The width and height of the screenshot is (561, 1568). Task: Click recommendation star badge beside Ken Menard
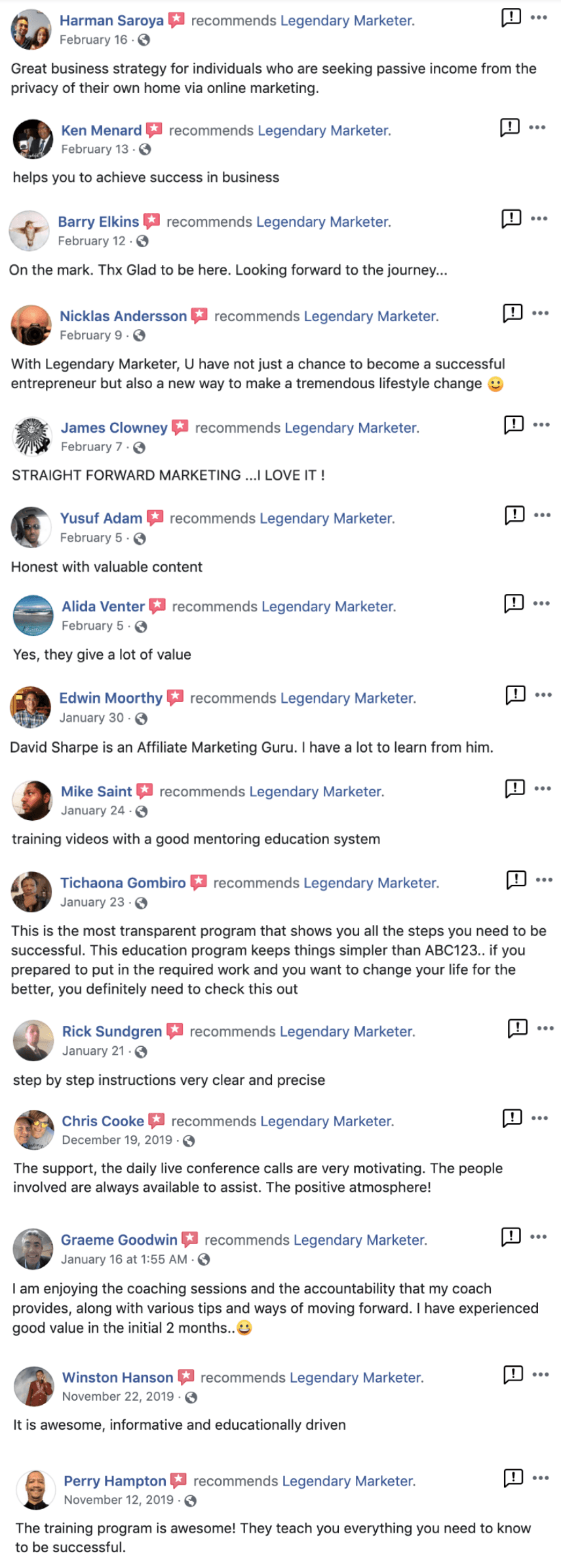154,130
